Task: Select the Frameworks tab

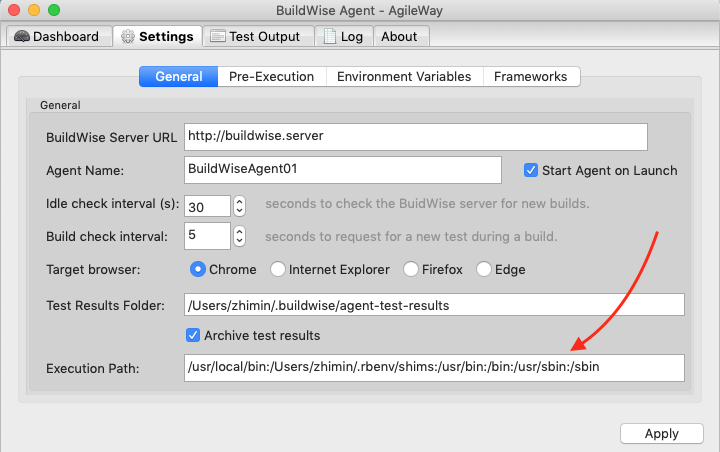Action: point(531,76)
